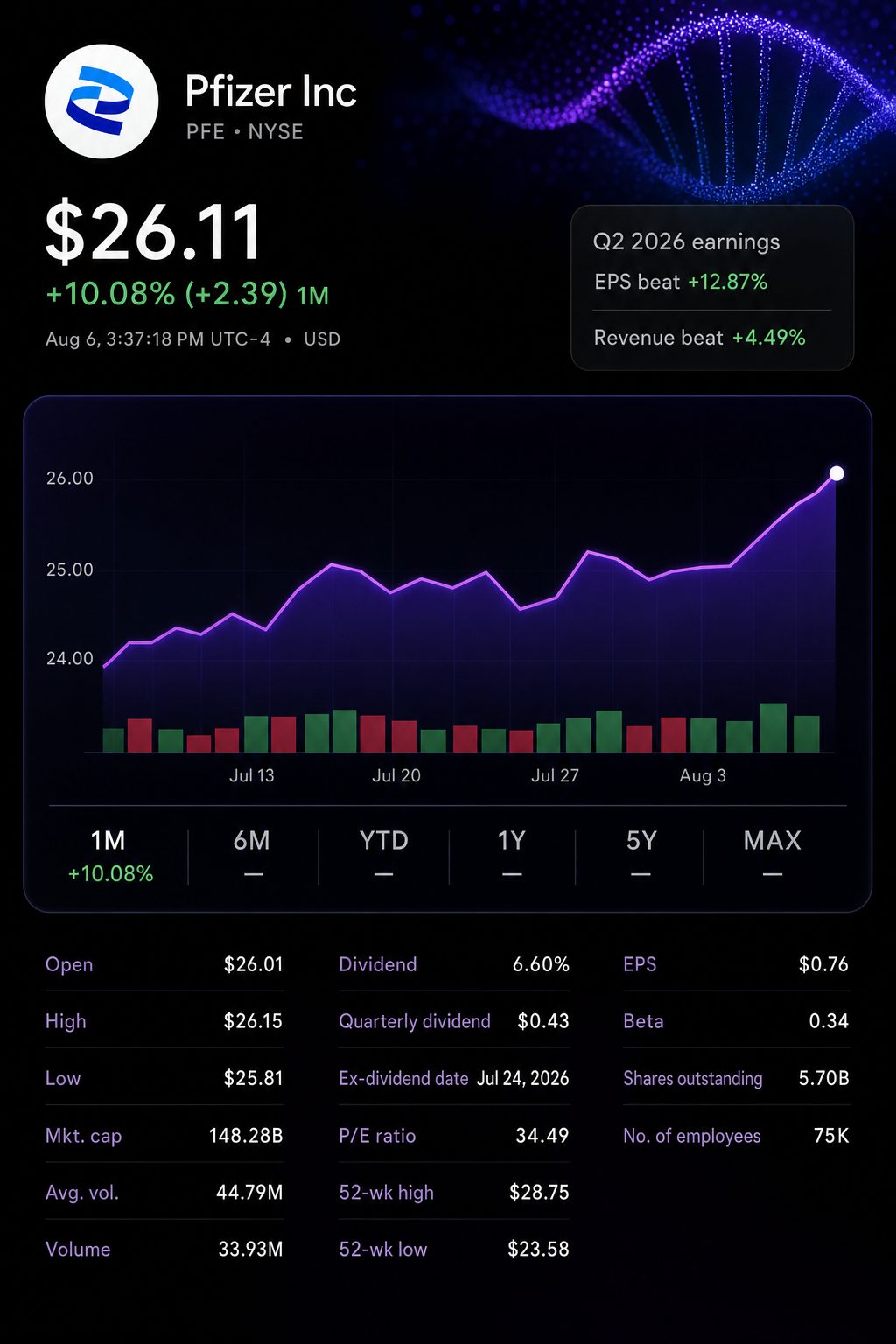Click the 25.00 y-axis label
Screen dimensions: 896x1344
70,570
